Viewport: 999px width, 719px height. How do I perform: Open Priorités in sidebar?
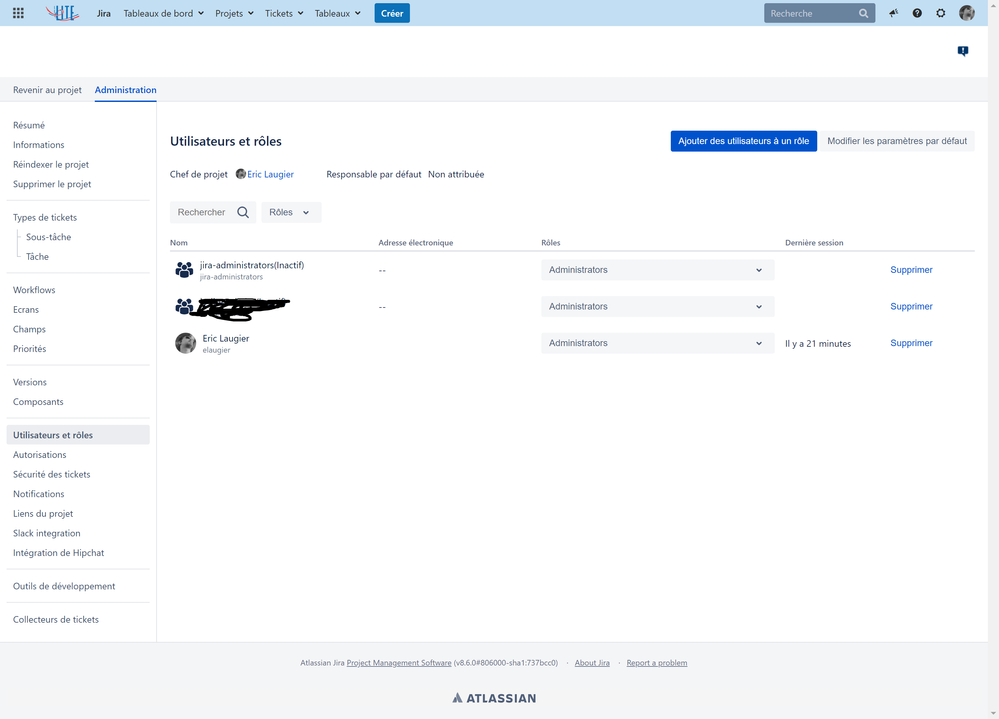coord(29,349)
